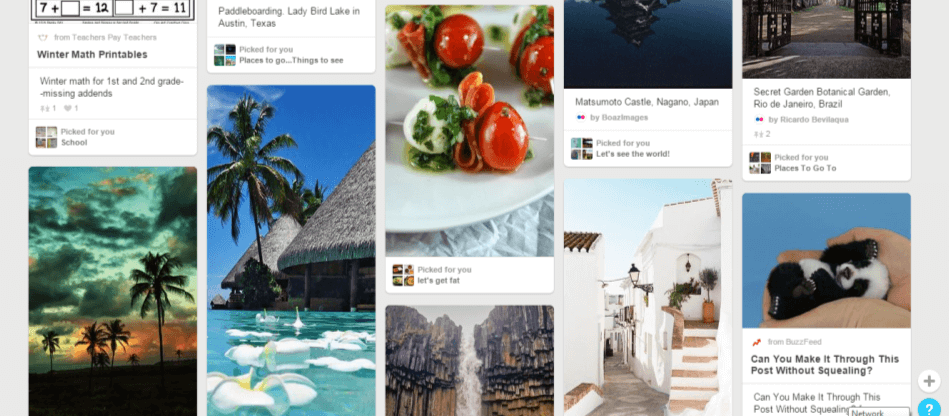Open the tomato mozzarella skewers pin image
The width and height of the screenshot is (949, 416).
click(470, 131)
